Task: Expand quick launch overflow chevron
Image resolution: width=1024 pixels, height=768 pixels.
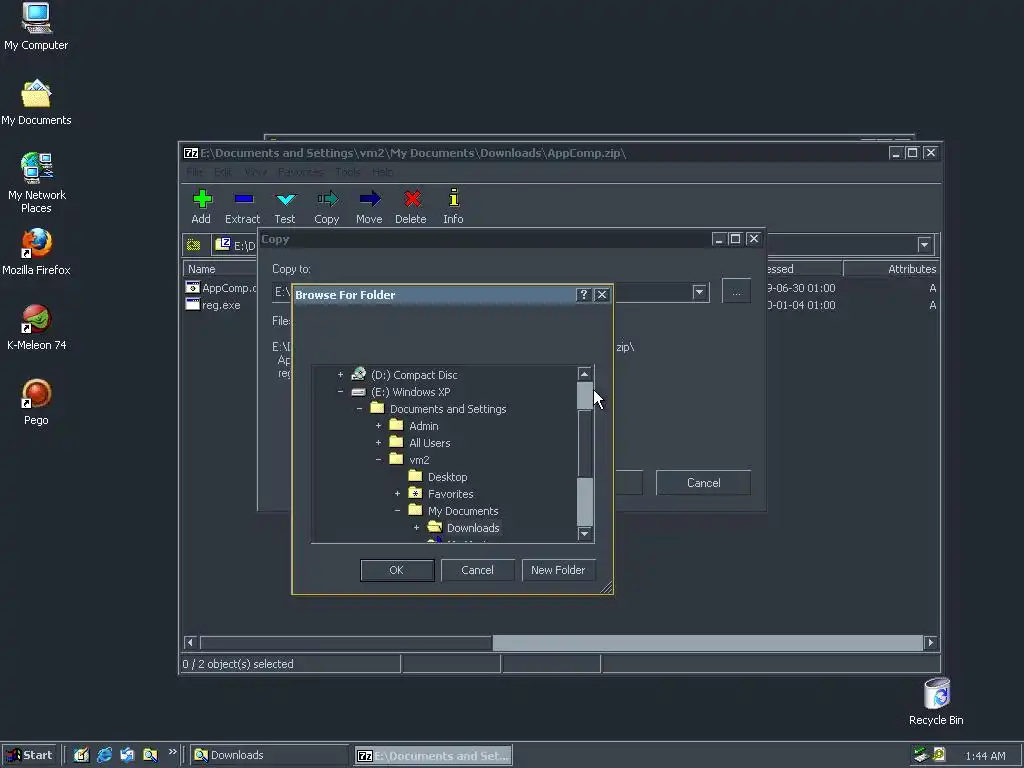Action: [x=172, y=752]
